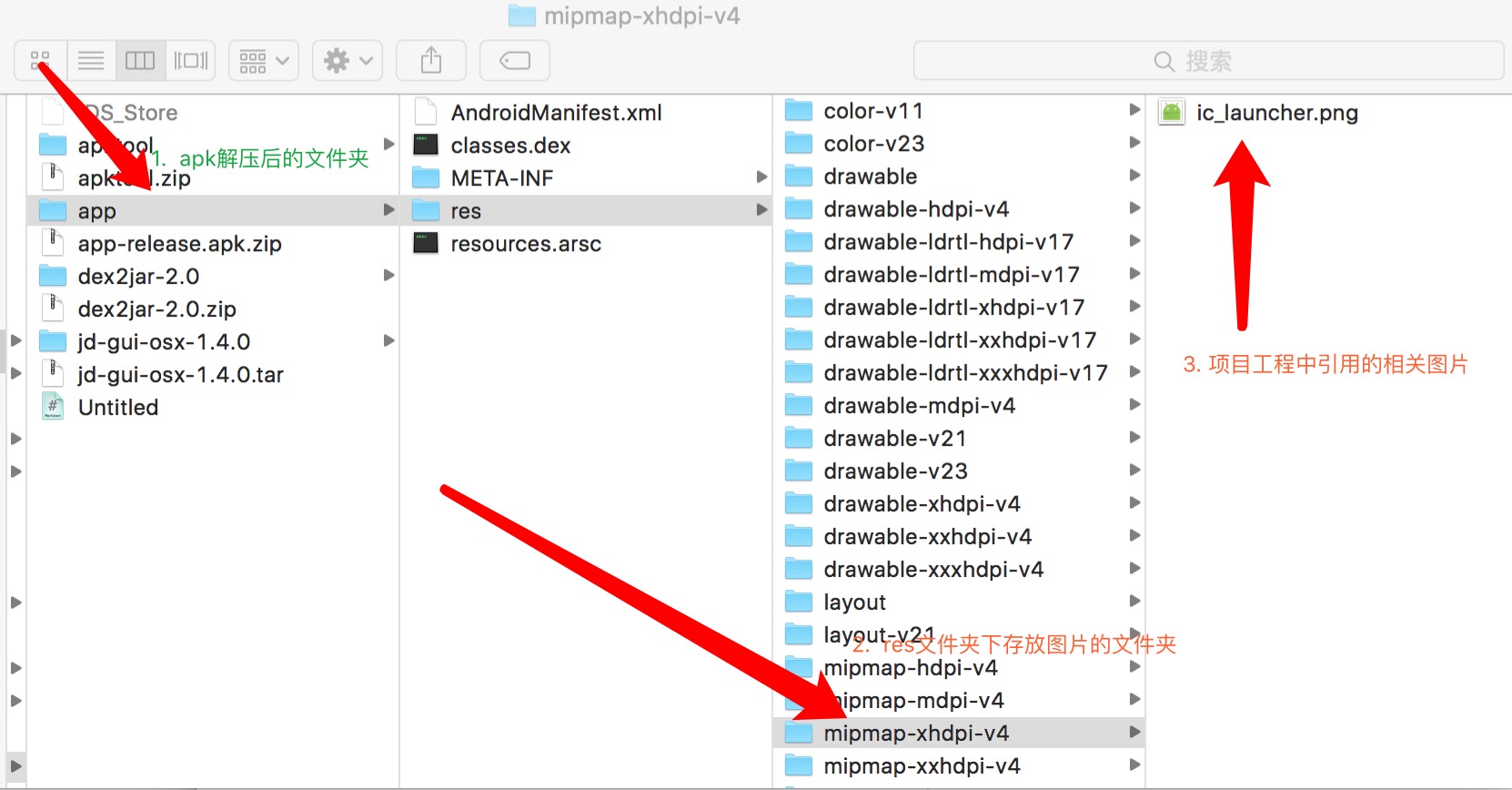Expand the META-INF folder arrow
This screenshot has height=790, width=1512.
click(761, 177)
